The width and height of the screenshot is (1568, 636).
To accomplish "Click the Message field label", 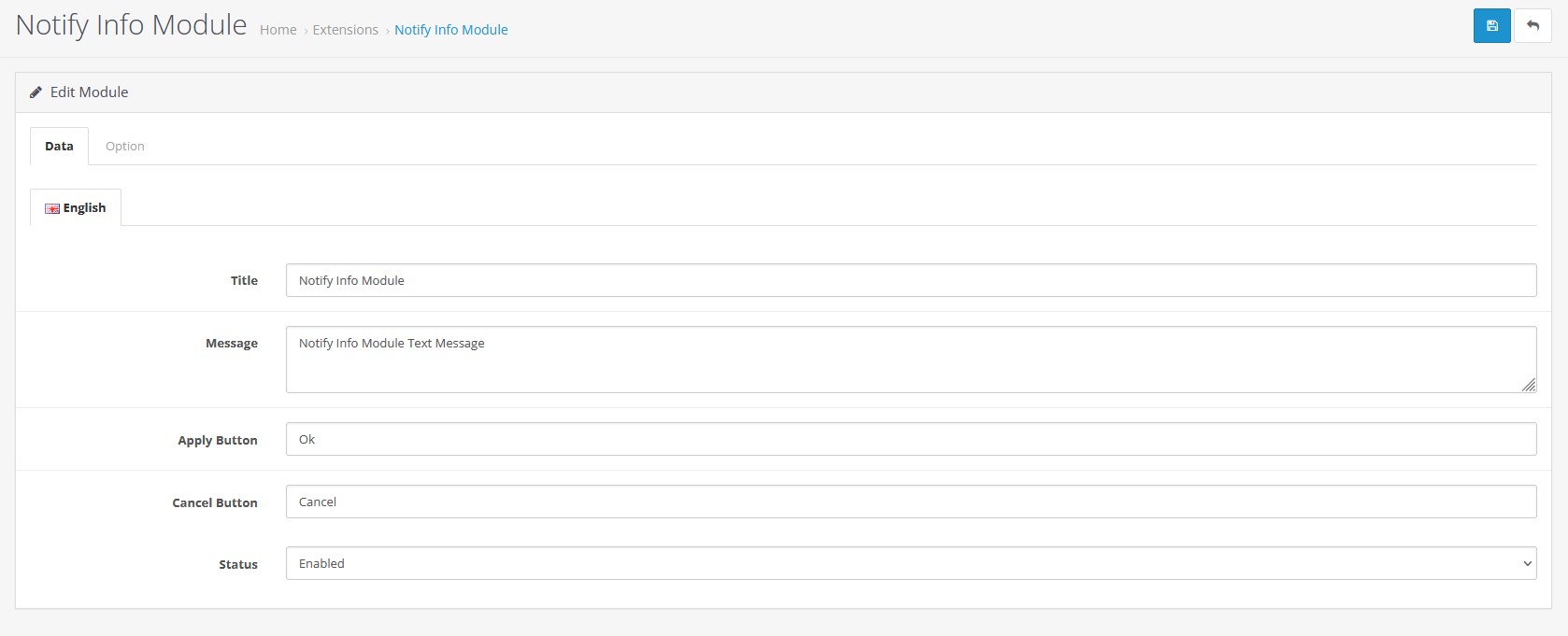I will pos(231,344).
